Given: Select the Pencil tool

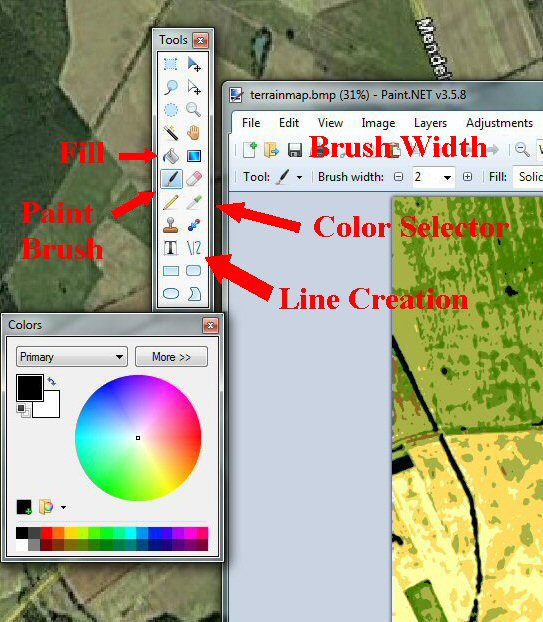Looking at the screenshot, I should pos(171,202).
